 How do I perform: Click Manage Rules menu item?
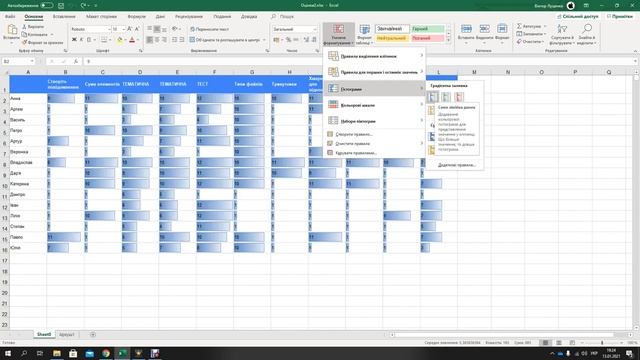coord(374,153)
